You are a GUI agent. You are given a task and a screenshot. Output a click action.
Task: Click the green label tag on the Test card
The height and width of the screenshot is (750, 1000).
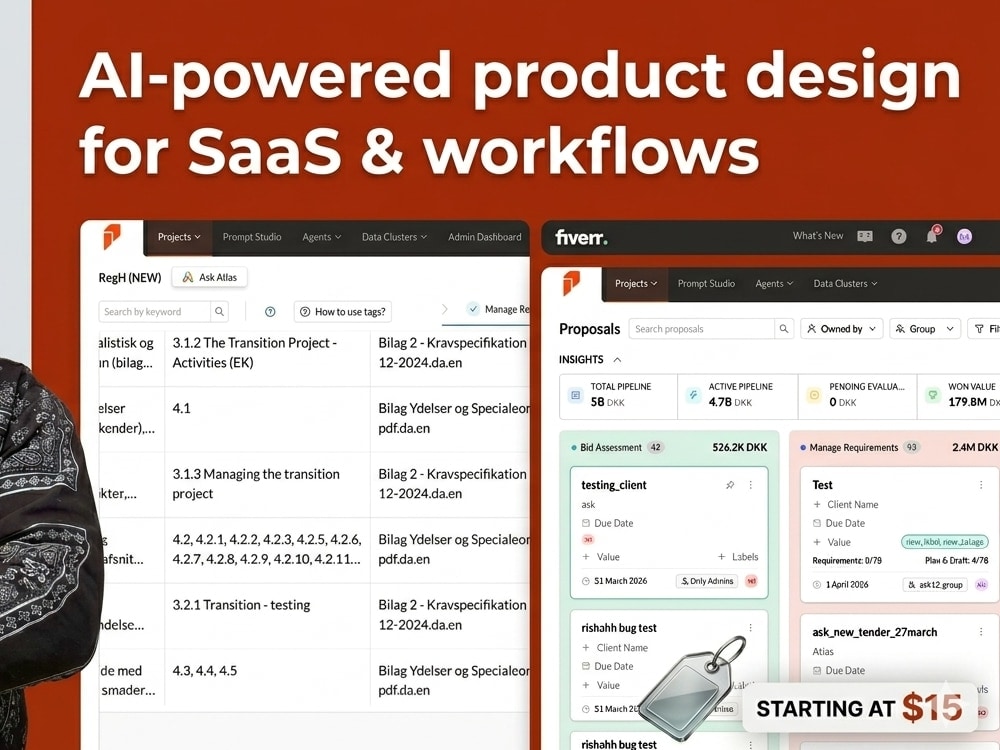tap(945, 542)
